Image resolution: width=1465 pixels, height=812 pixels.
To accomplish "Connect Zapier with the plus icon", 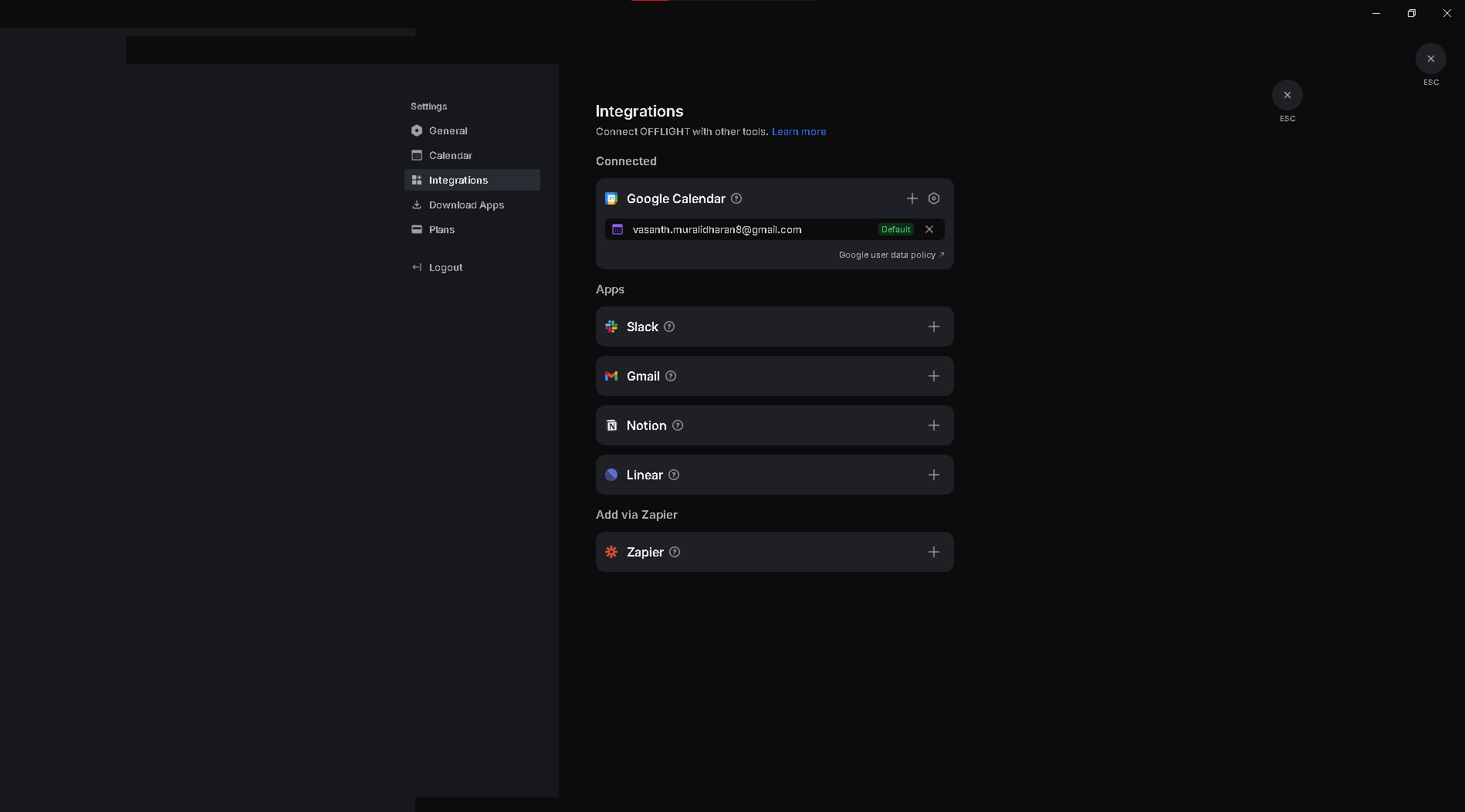I will pyautogui.click(x=933, y=552).
